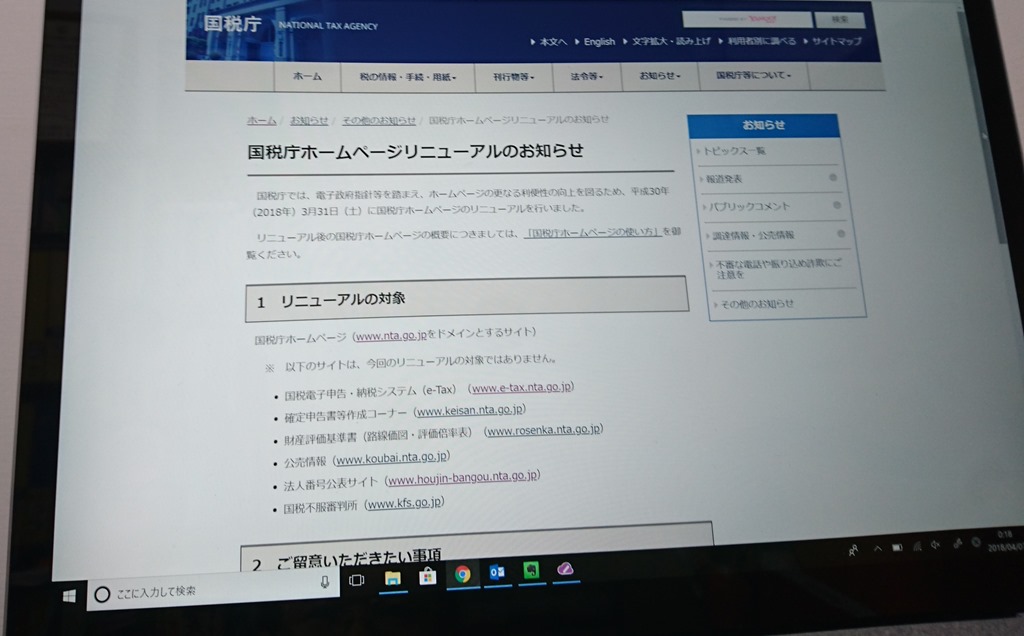1024x636 pixels.
Task: Click ホーム in the breadcrumb
Action: pos(261,120)
